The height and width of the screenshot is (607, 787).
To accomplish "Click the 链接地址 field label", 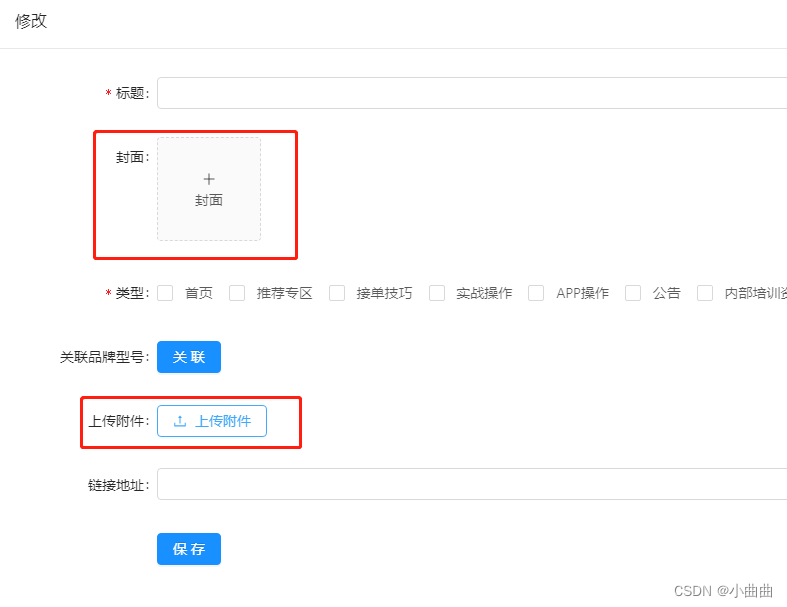I will point(118,485).
